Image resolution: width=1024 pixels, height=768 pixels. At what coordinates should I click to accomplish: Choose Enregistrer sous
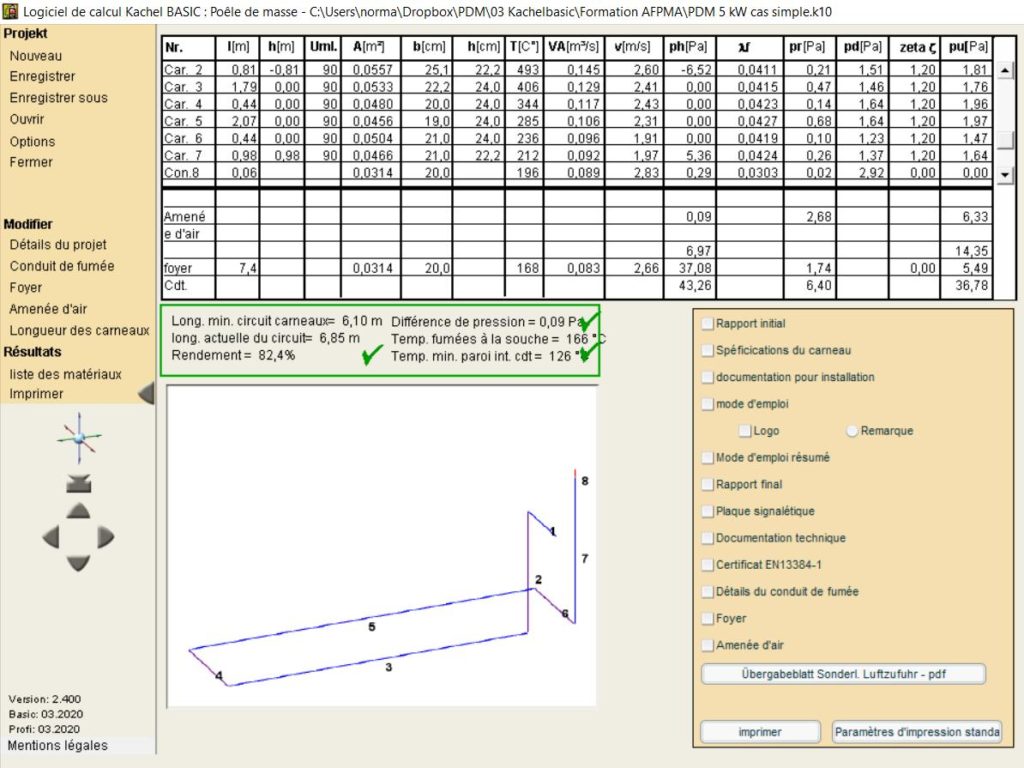pyautogui.click(x=59, y=98)
